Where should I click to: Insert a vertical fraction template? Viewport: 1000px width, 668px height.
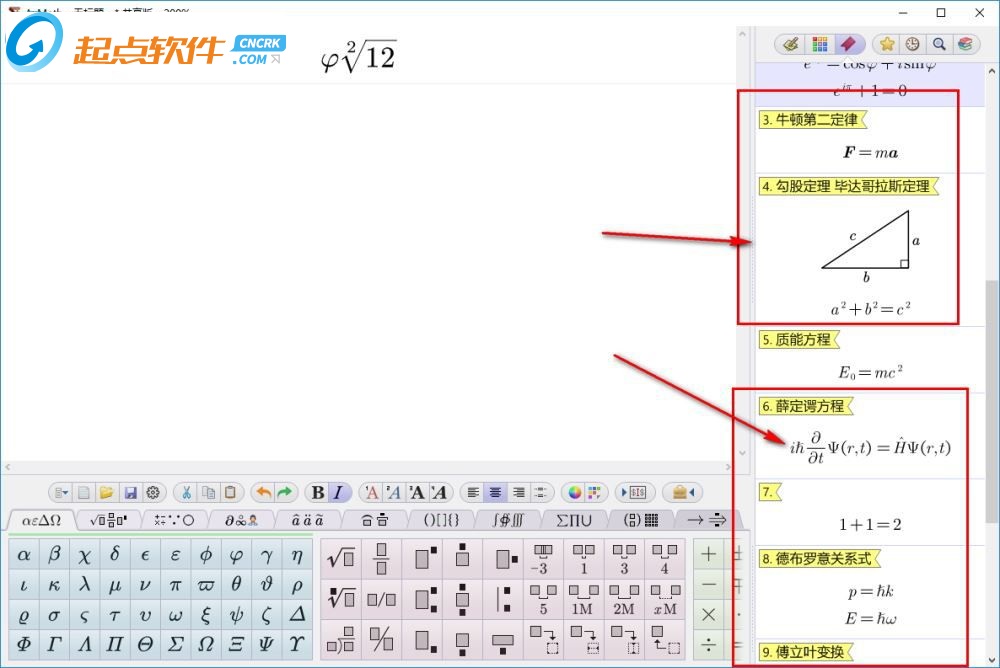[381, 559]
